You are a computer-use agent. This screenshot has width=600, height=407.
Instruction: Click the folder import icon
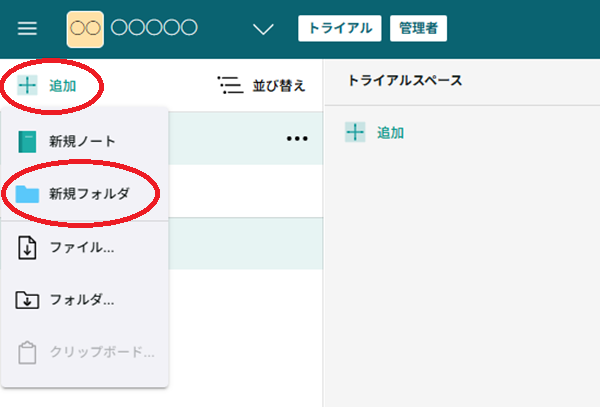(x=28, y=299)
